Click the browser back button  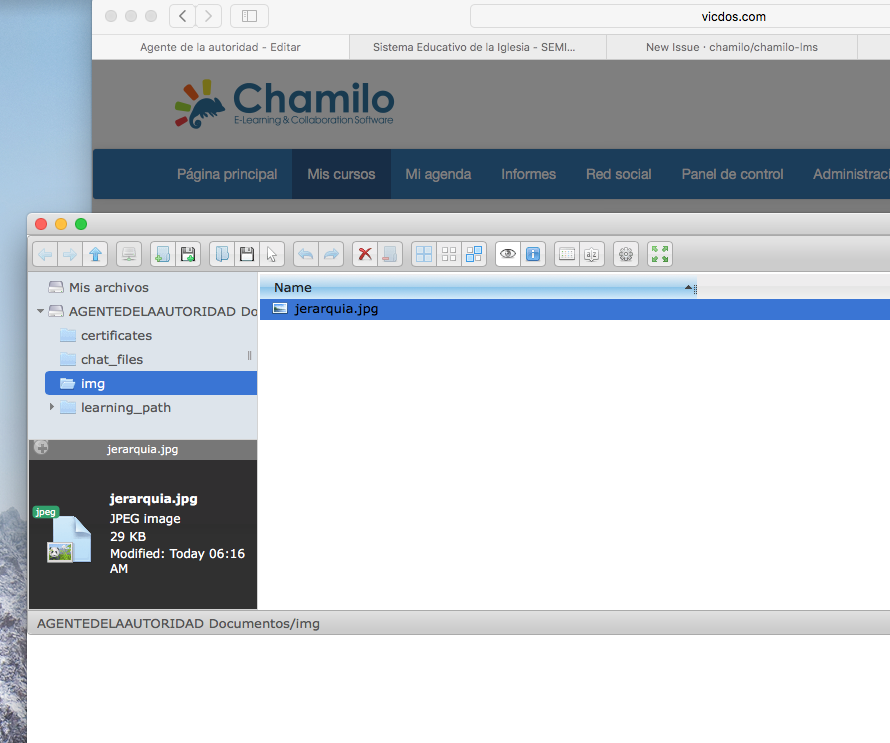[180, 16]
